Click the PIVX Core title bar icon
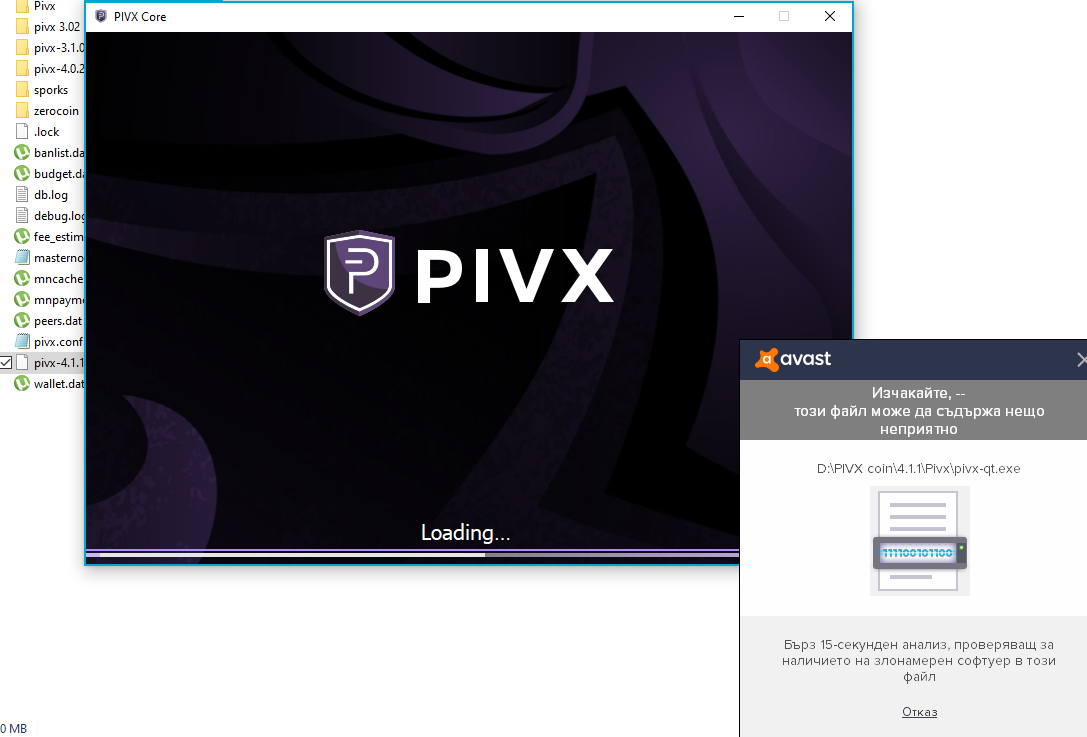 [x=101, y=16]
